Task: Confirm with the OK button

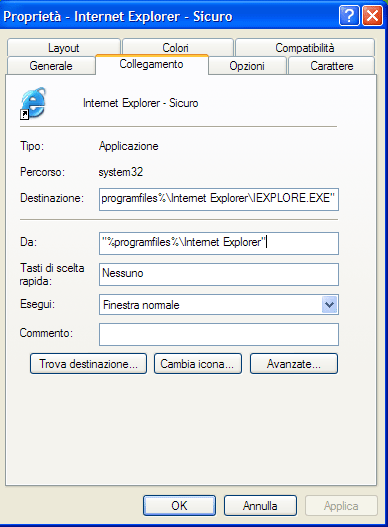Action: pyautogui.click(x=179, y=505)
